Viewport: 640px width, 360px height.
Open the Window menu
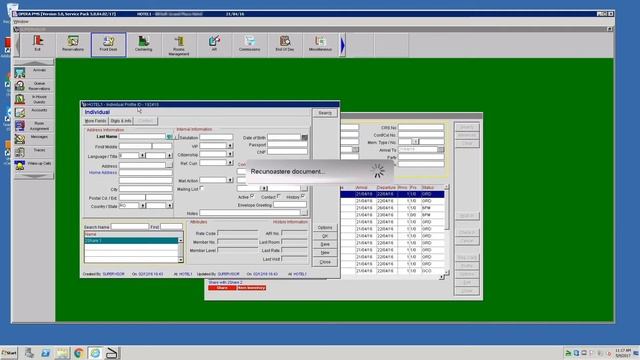click(20, 22)
